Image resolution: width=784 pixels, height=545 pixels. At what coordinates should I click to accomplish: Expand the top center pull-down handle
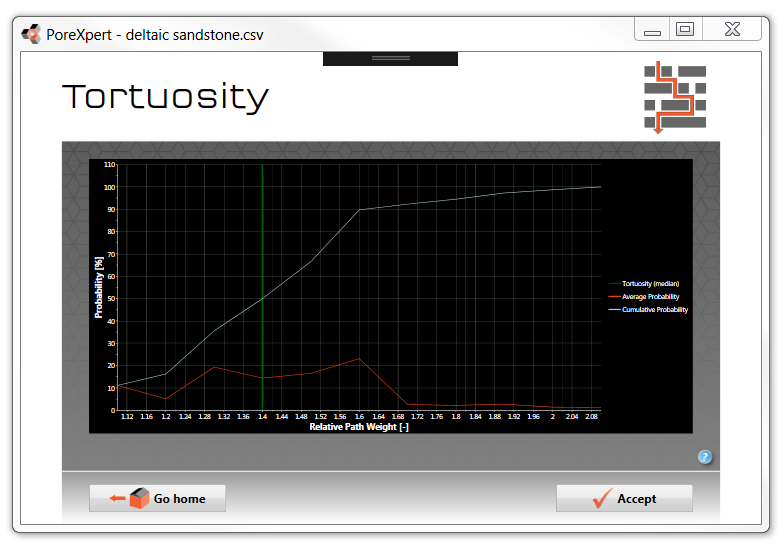(390, 59)
